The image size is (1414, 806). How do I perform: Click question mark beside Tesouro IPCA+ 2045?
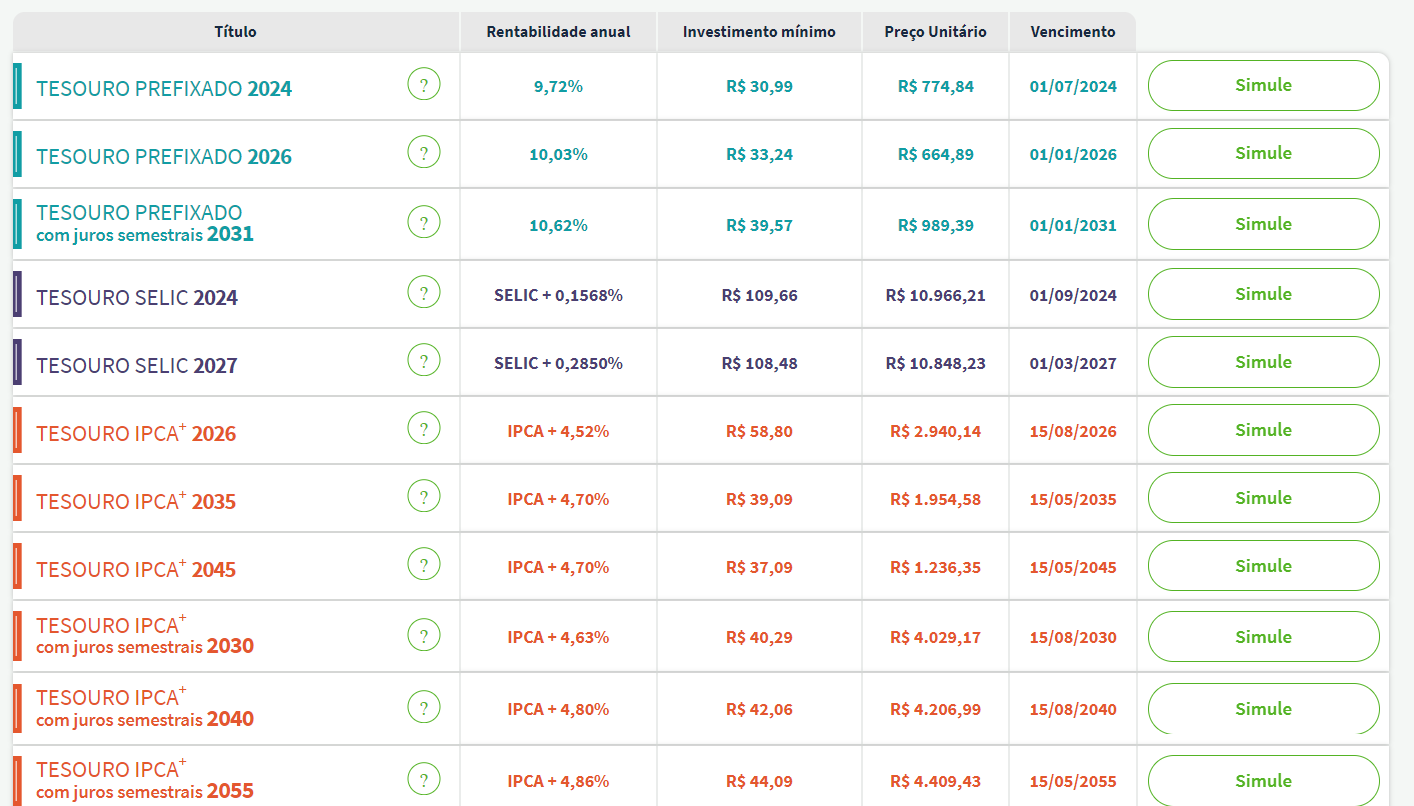[424, 565]
